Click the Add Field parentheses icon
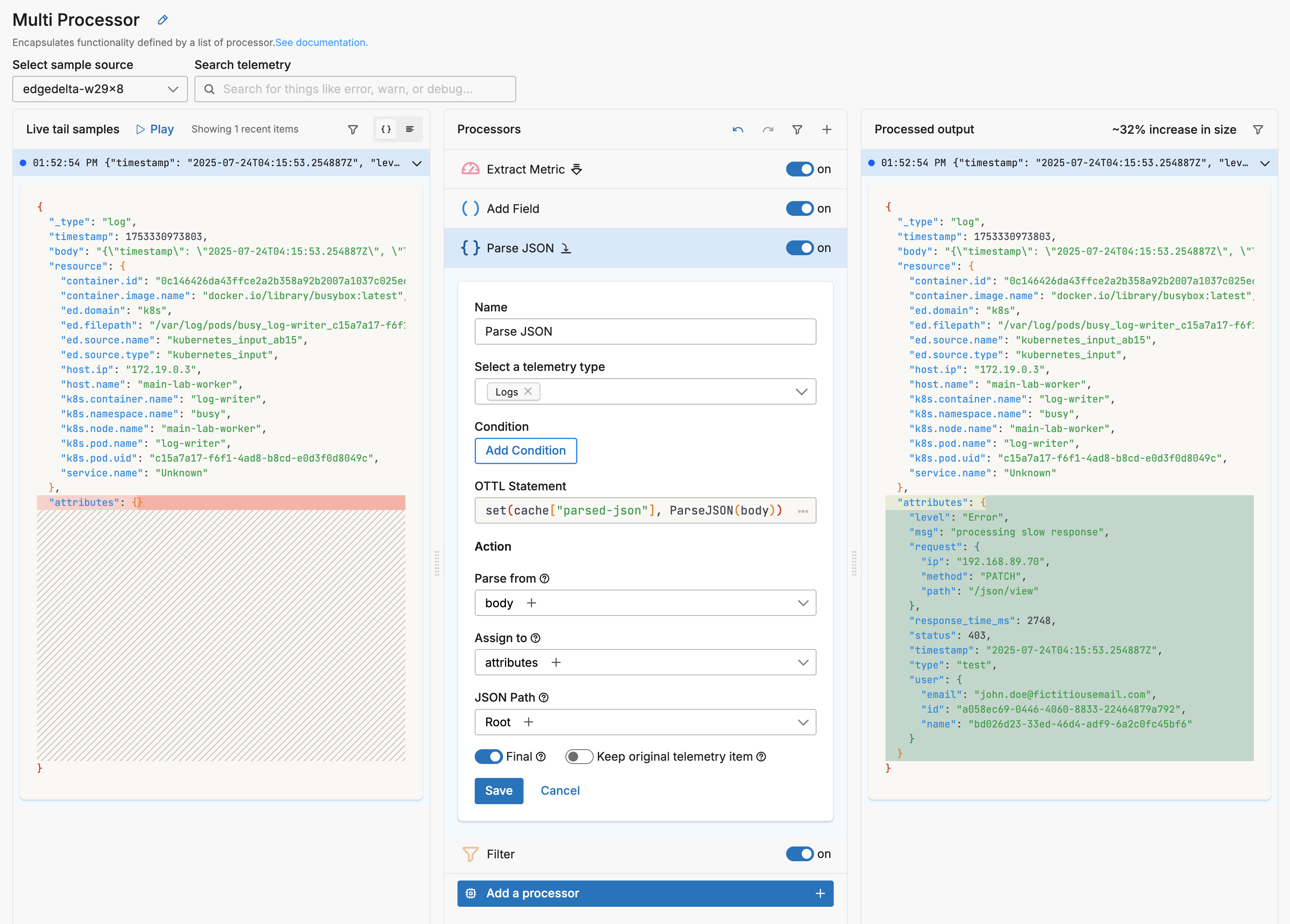 pos(470,209)
